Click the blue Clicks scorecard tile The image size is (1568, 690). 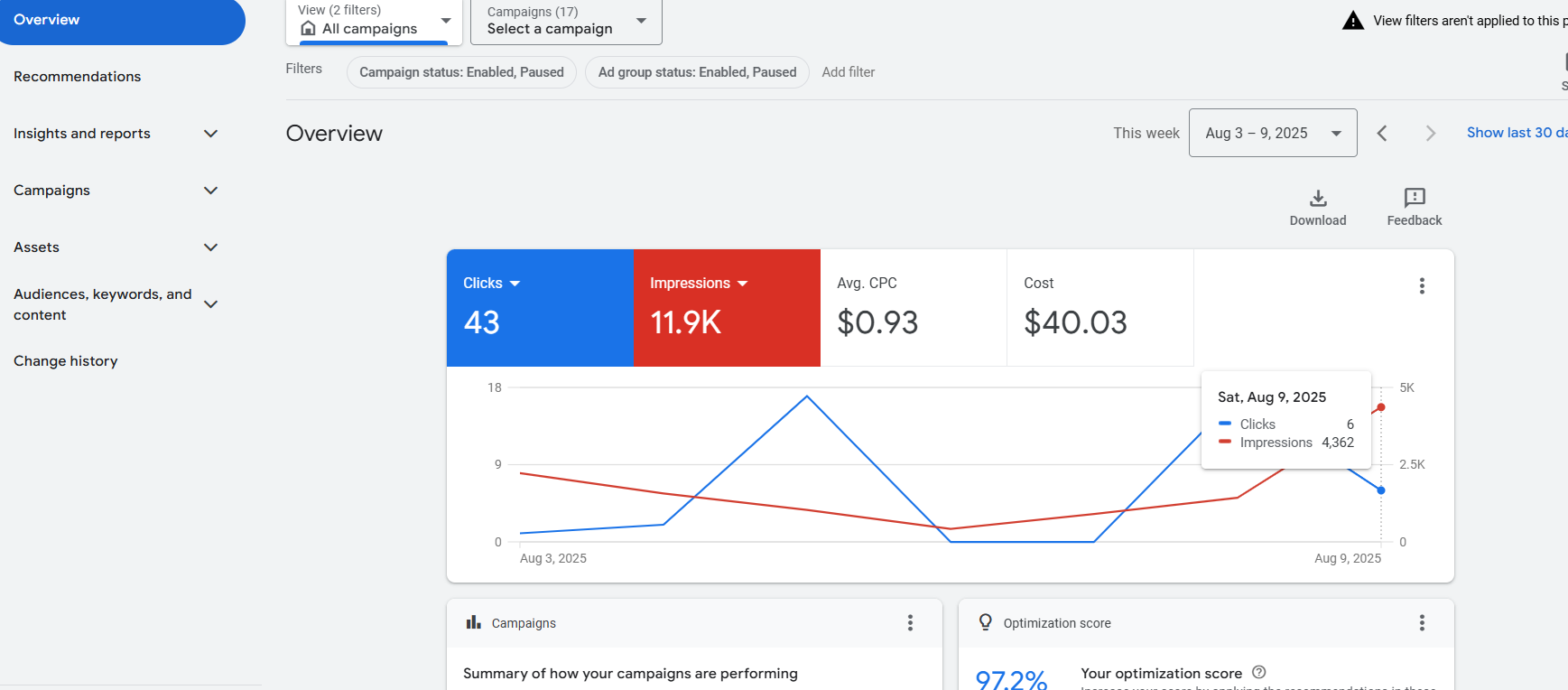pyautogui.click(x=540, y=308)
